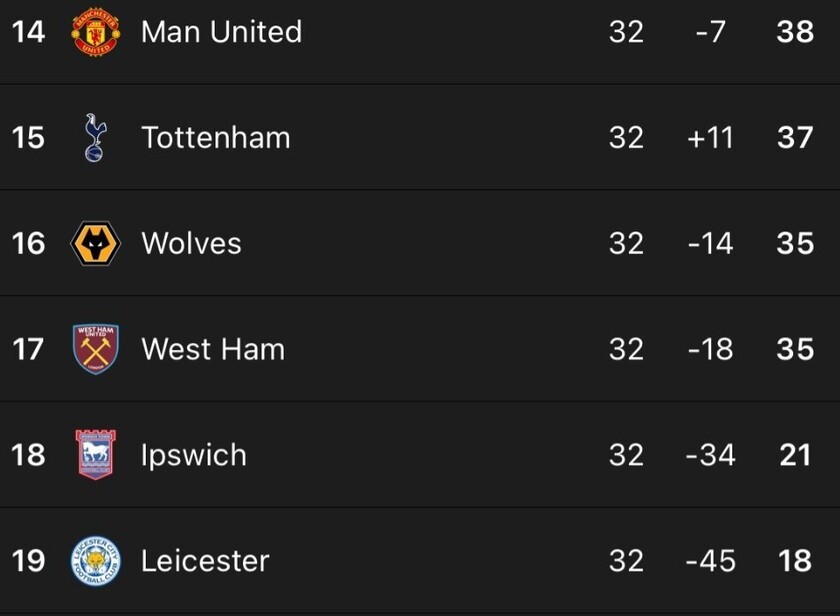Tap the Ipswich club badge
The height and width of the screenshot is (616, 840).
96,455
